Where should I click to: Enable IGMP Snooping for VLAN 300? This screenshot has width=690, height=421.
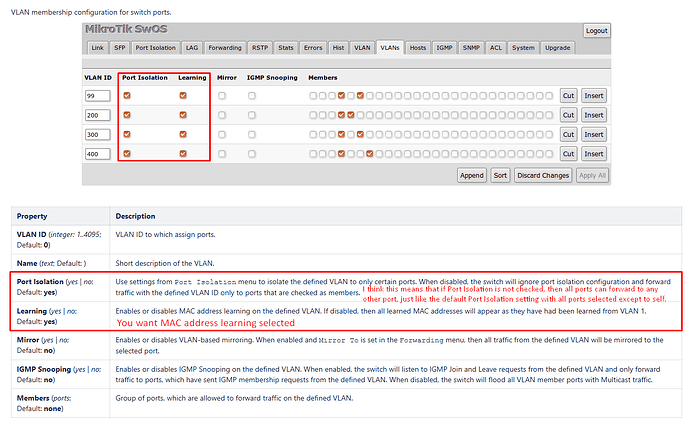pyautogui.click(x=252, y=134)
